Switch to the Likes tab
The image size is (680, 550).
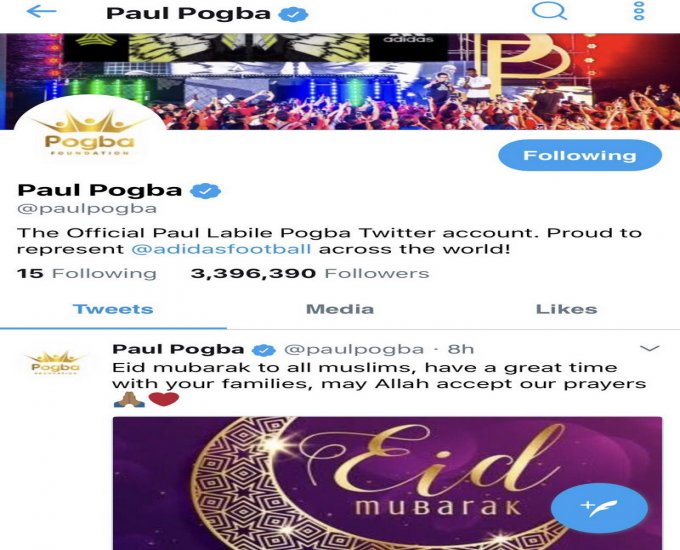566,309
